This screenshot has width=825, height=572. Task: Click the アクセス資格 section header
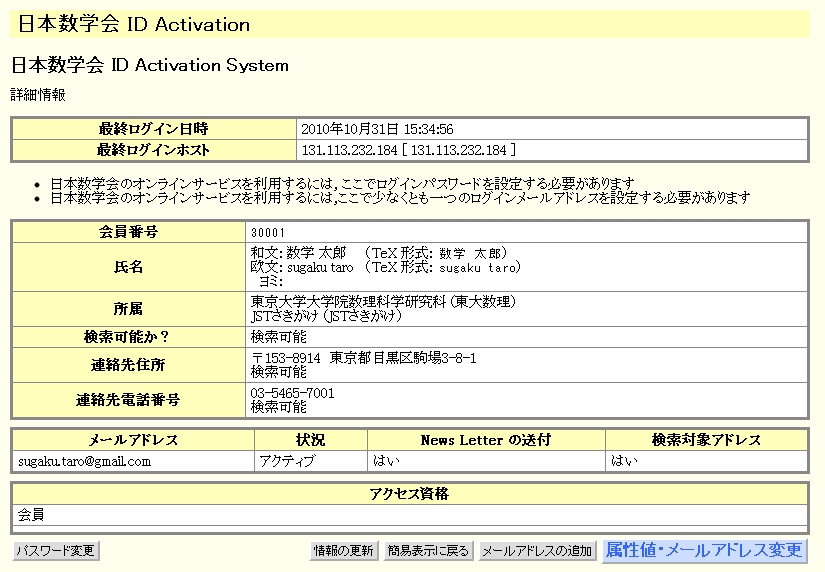pos(408,494)
